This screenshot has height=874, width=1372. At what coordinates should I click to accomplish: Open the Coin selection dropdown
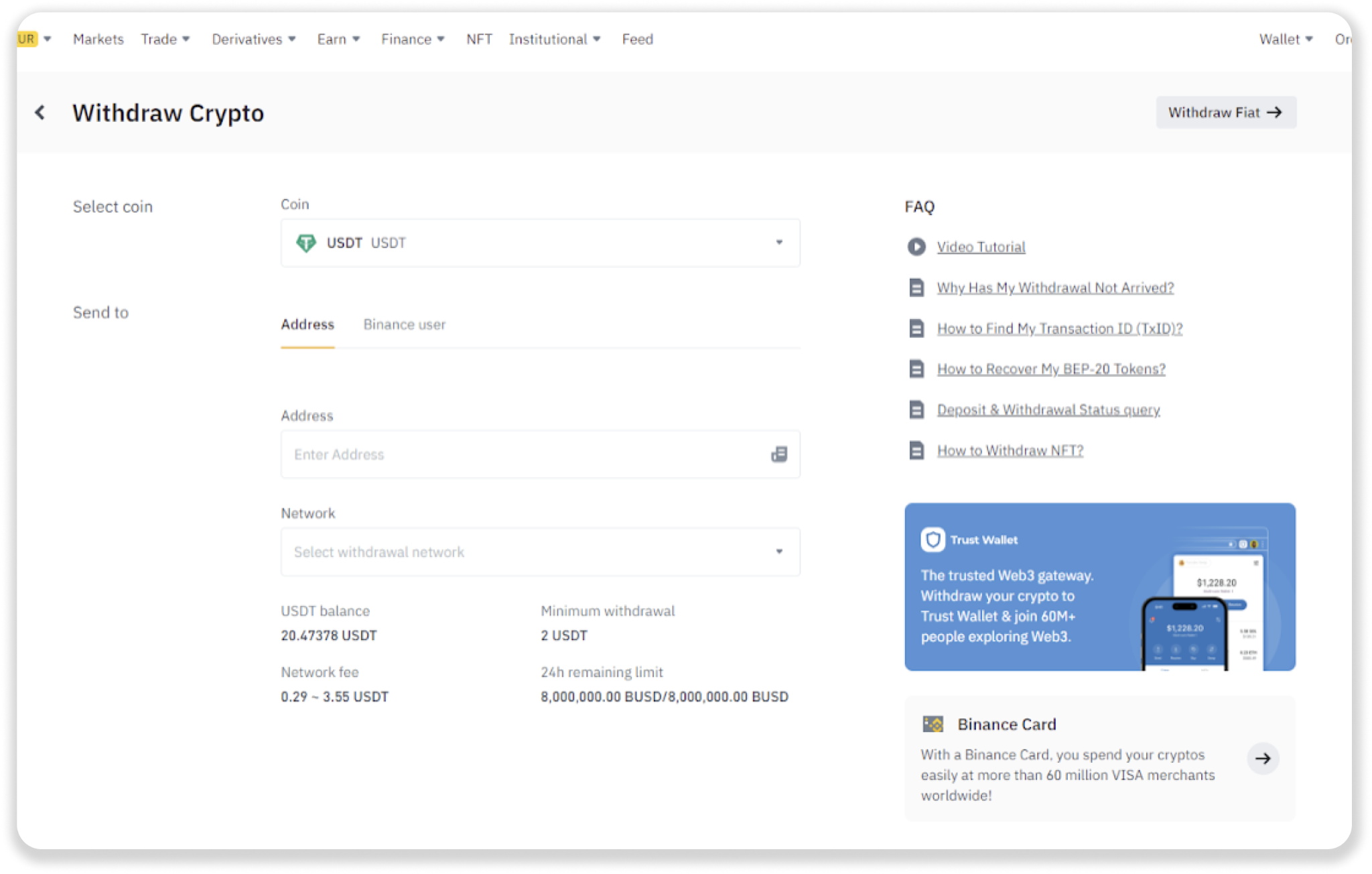pyautogui.click(x=540, y=243)
